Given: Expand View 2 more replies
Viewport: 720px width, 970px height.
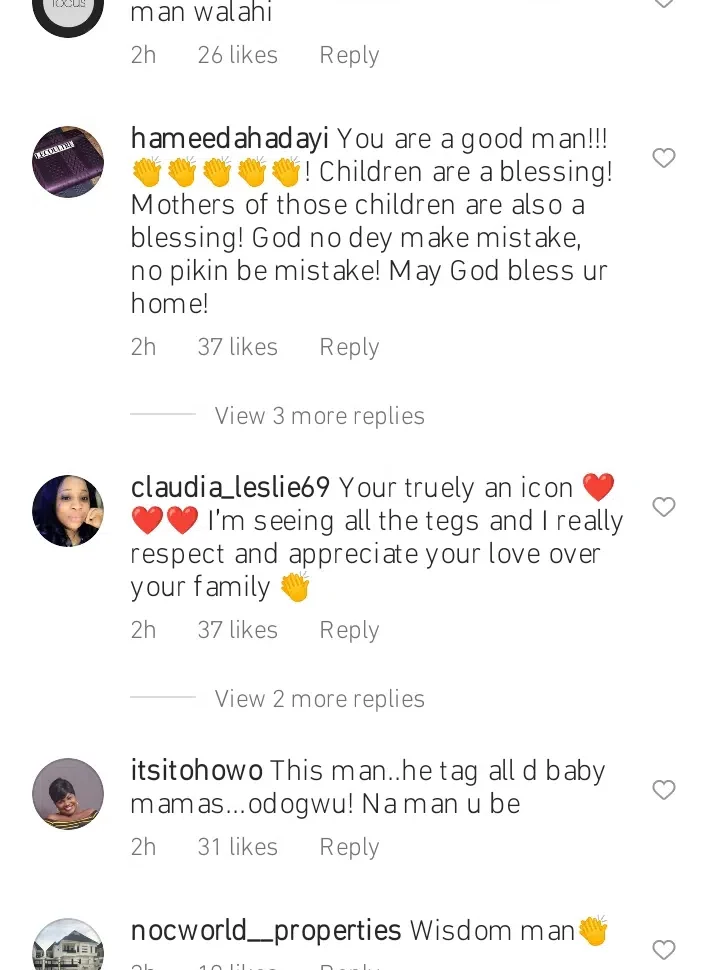Looking at the screenshot, I should pos(319,699).
